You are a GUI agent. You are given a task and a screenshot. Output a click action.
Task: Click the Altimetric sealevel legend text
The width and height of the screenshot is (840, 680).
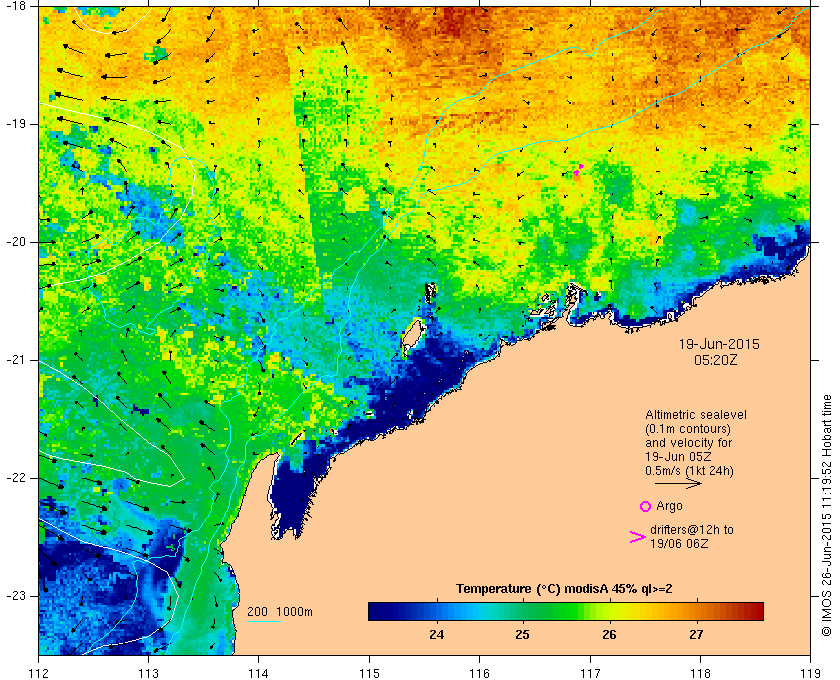(x=696, y=415)
